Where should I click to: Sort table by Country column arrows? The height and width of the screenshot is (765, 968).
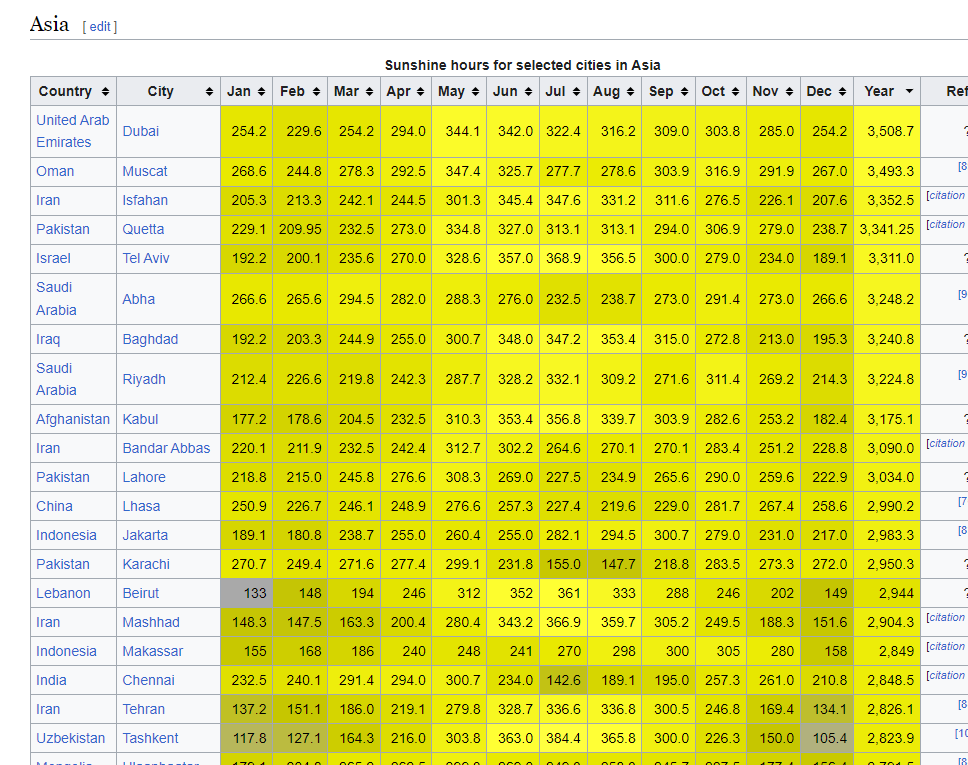(106, 91)
